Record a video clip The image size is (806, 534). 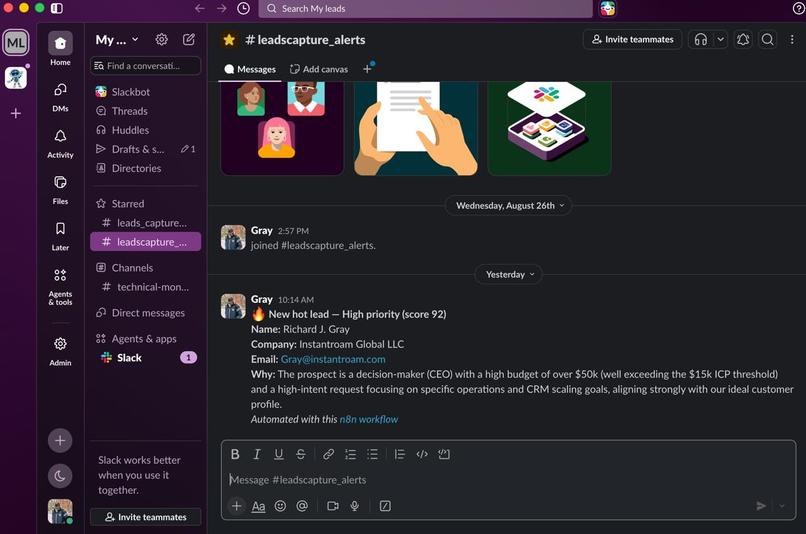(x=333, y=506)
